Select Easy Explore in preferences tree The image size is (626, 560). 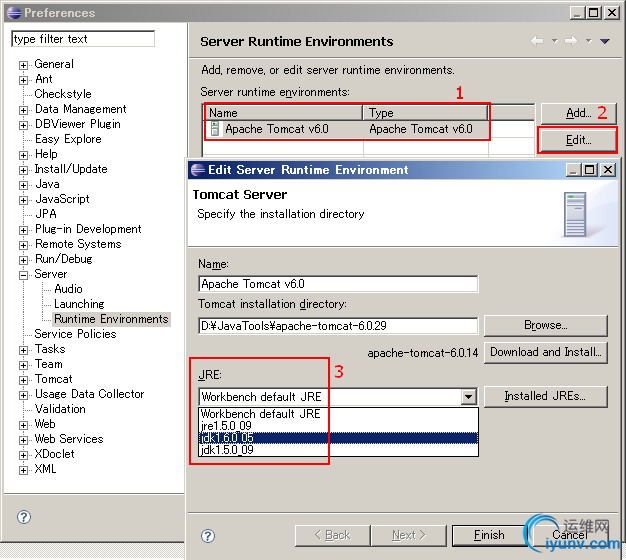tap(68, 139)
